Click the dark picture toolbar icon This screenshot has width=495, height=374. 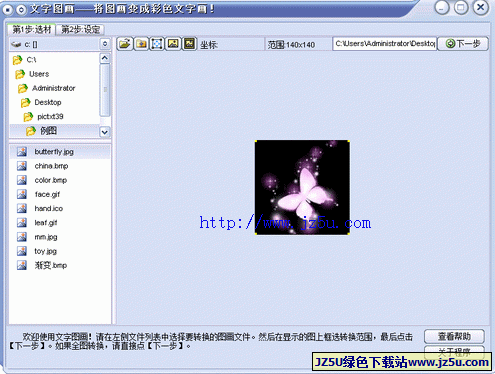coord(189,44)
